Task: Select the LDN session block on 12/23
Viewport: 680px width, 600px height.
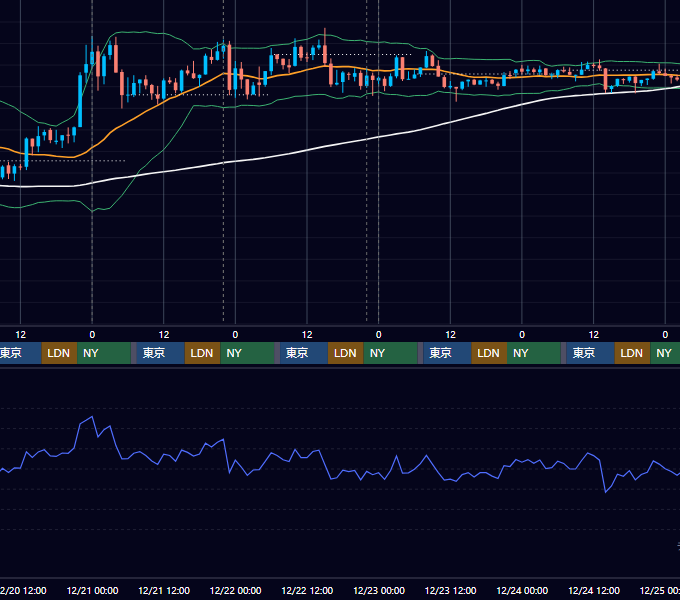Action: (x=489, y=353)
